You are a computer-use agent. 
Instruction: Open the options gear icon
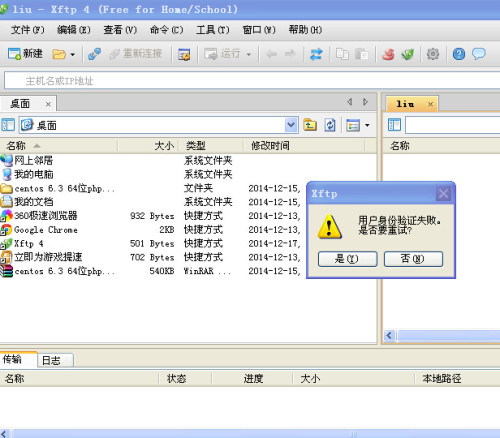pyautogui.click(x=433, y=54)
